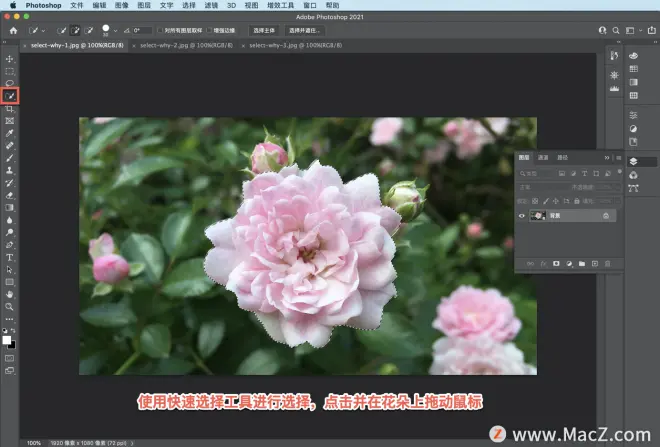
Task: Open the Layers panel options menu
Action: point(618,158)
